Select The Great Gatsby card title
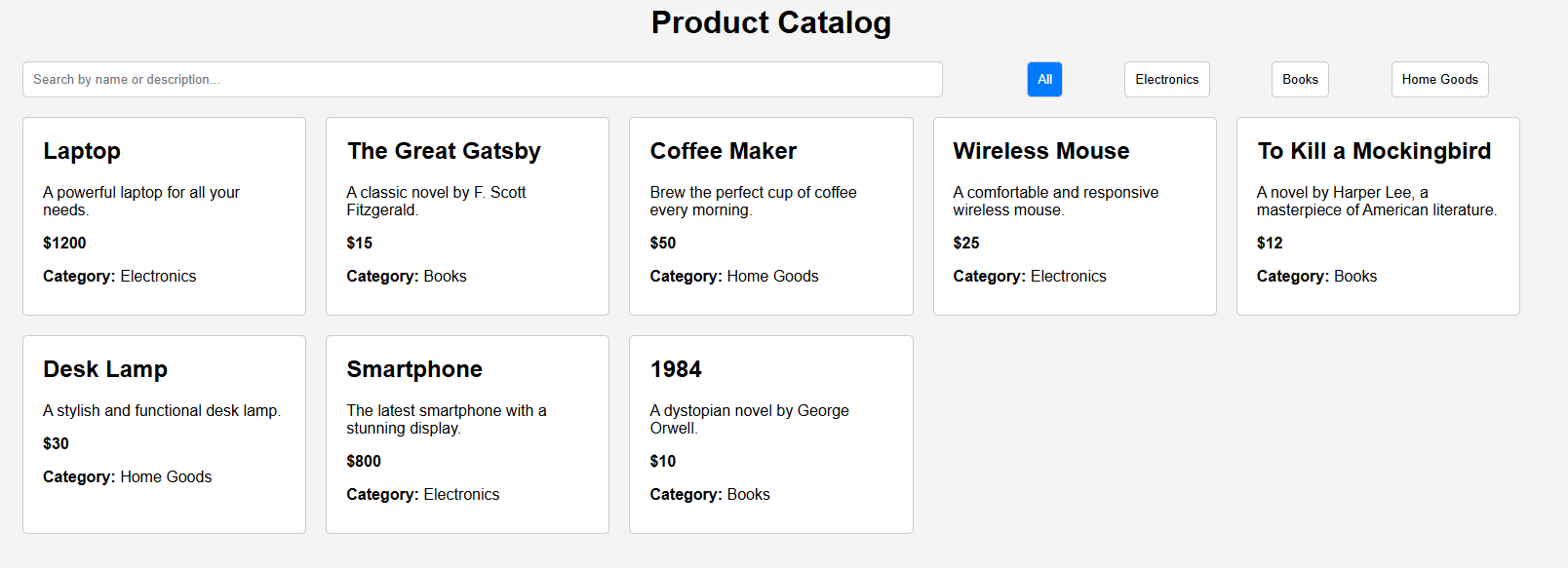Screen dimensions: 1568x568 [444, 151]
